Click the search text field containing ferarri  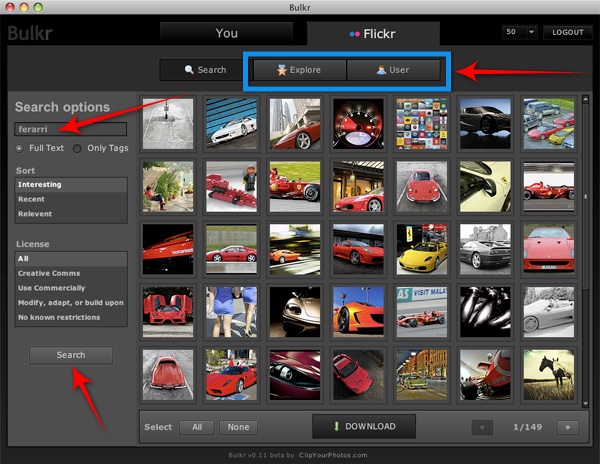(70, 129)
